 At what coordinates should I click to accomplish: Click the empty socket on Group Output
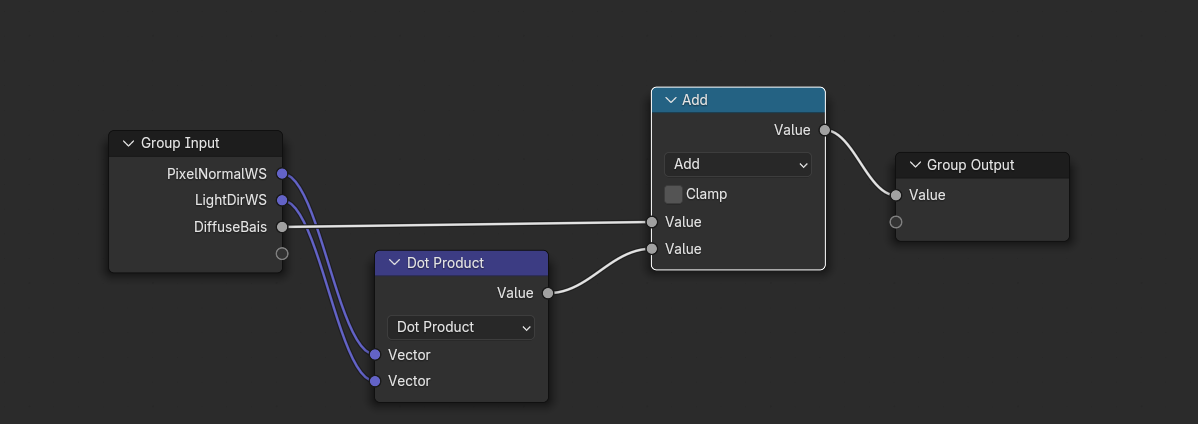[x=896, y=222]
